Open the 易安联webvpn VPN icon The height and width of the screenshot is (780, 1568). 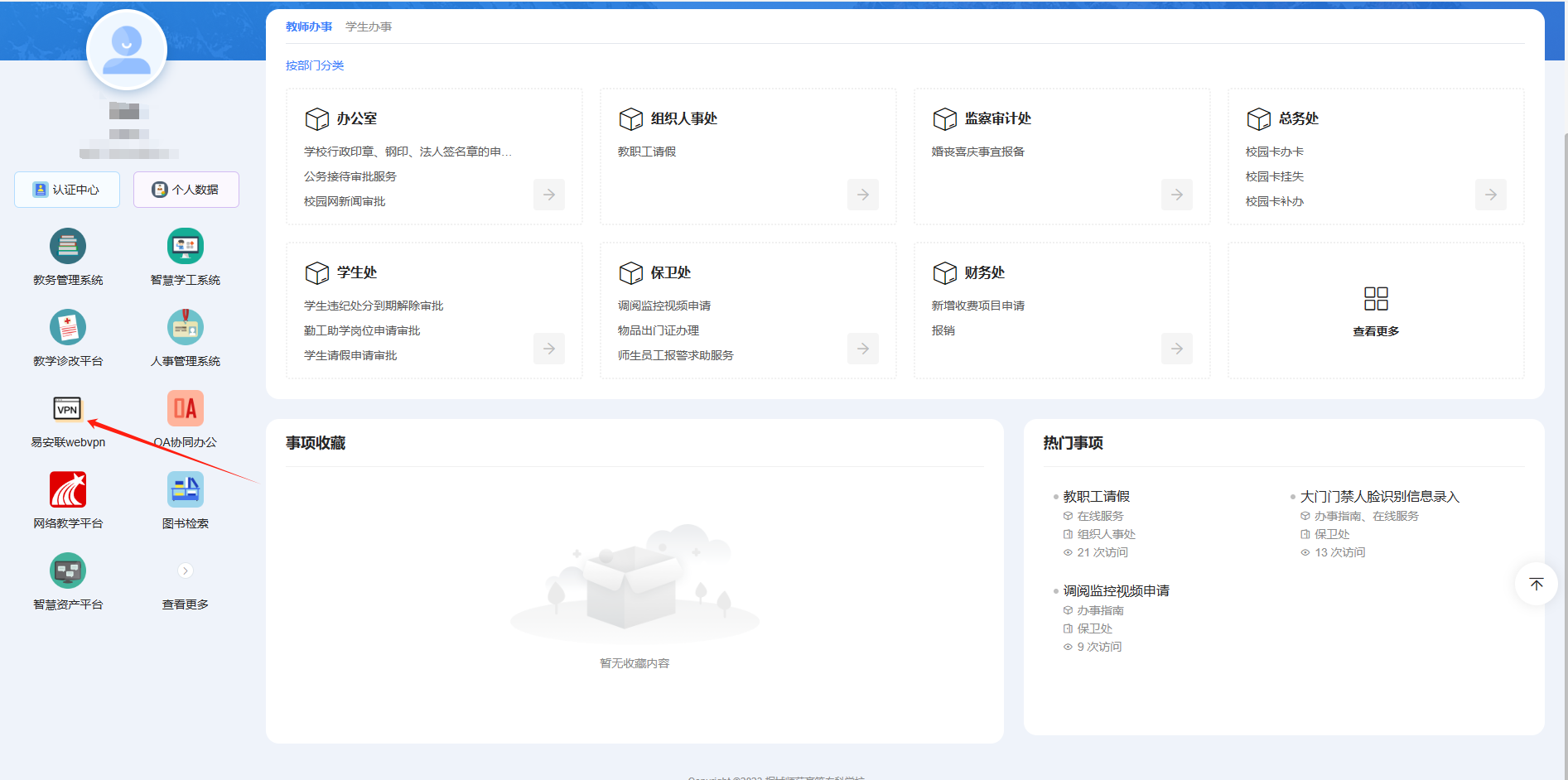68,409
